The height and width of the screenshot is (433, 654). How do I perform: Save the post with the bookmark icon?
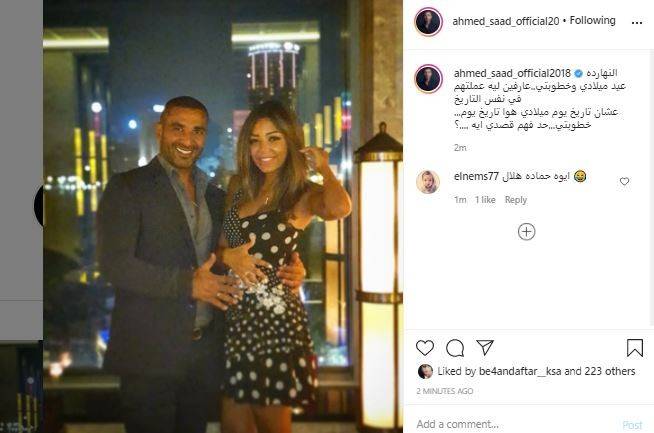pyautogui.click(x=635, y=347)
